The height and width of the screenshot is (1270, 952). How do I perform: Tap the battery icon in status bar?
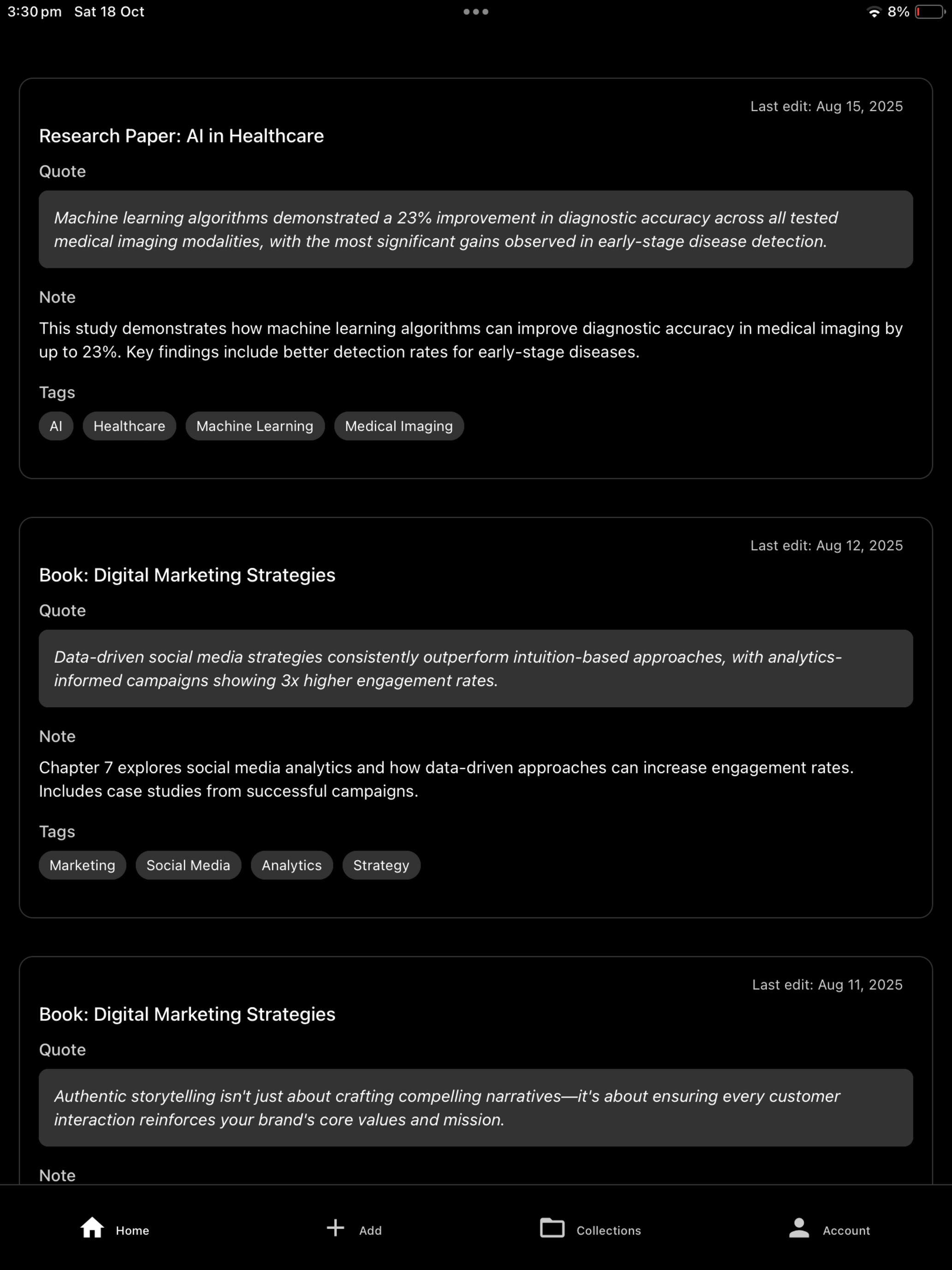(x=929, y=12)
